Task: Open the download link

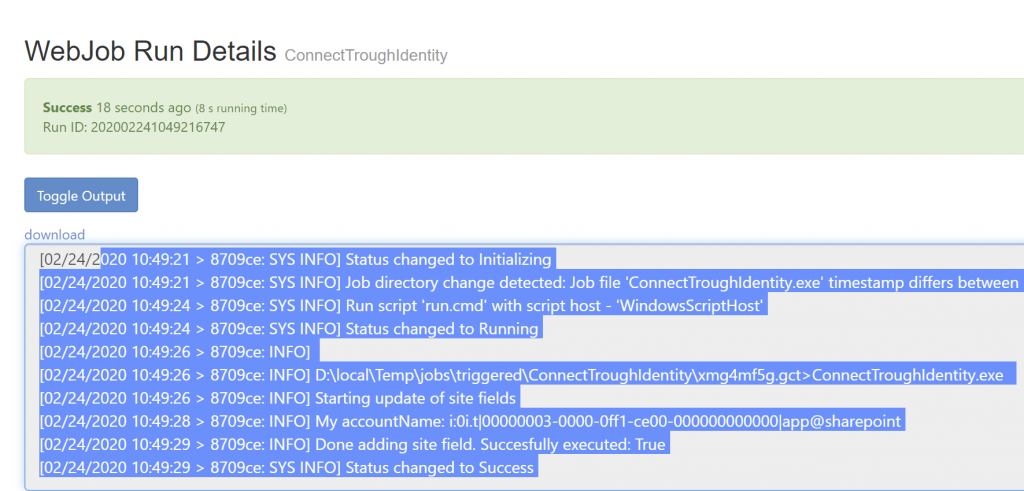Action: (55, 234)
